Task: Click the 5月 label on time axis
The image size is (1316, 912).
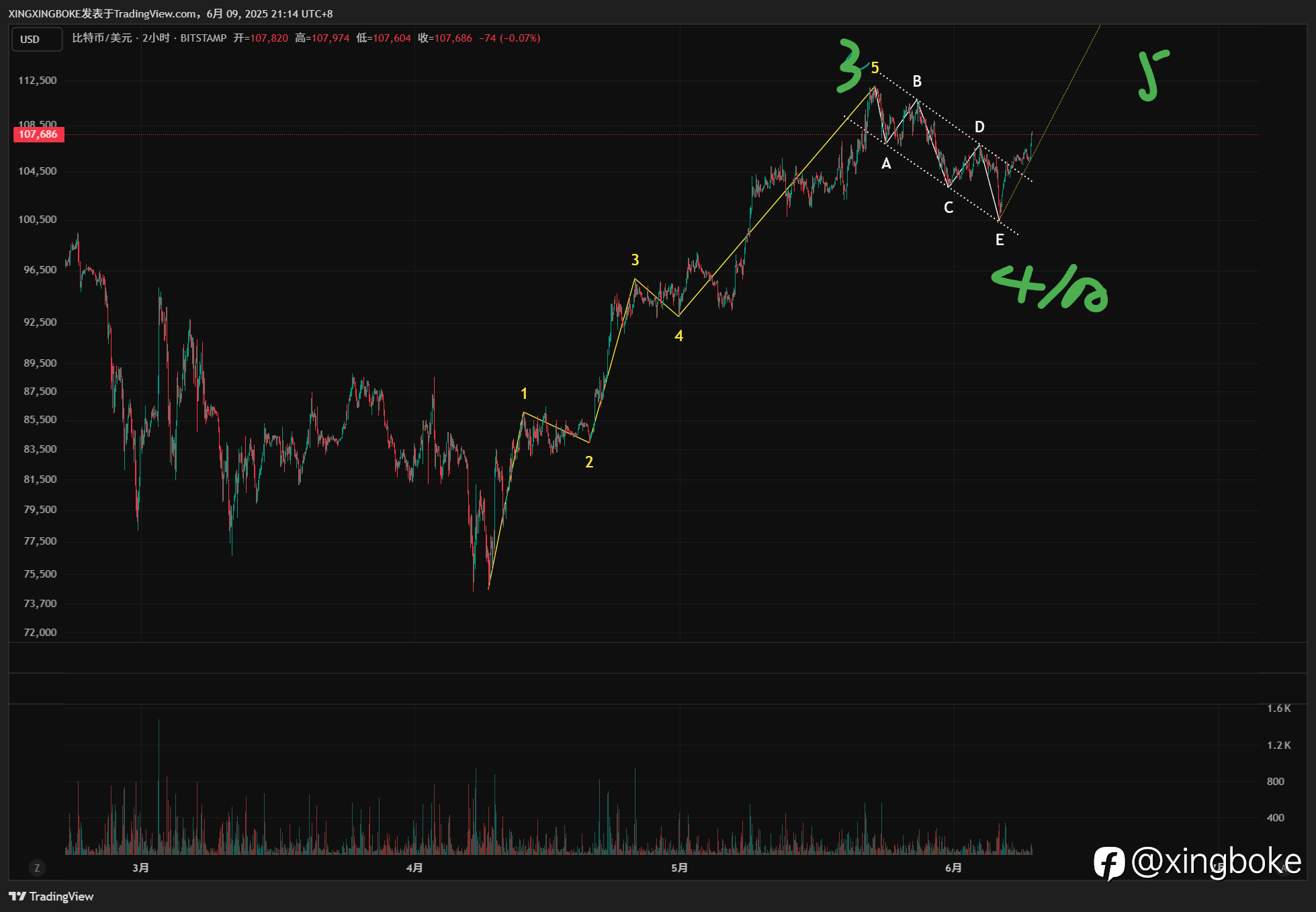Action: pyautogui.click(x=679, y=868)
